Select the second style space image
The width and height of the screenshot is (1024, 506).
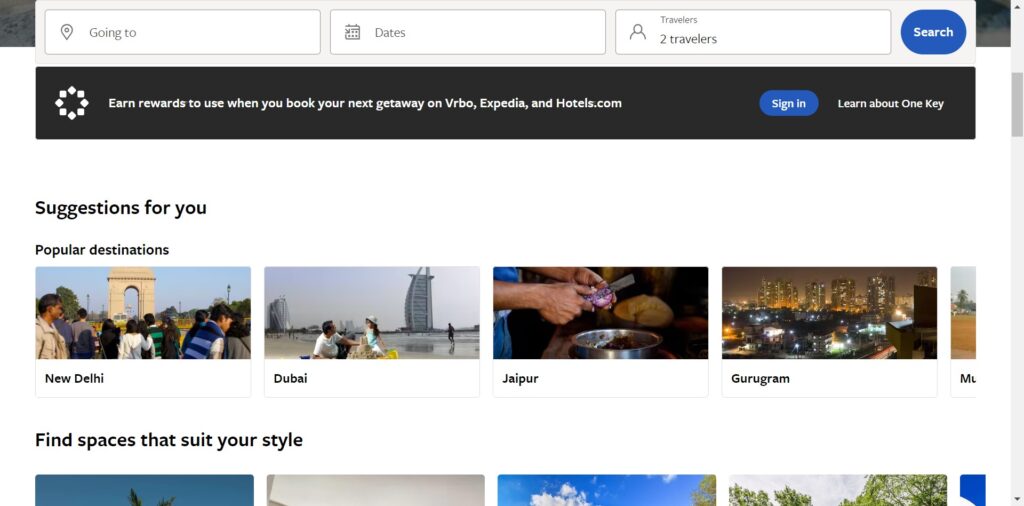coord(375,490)
